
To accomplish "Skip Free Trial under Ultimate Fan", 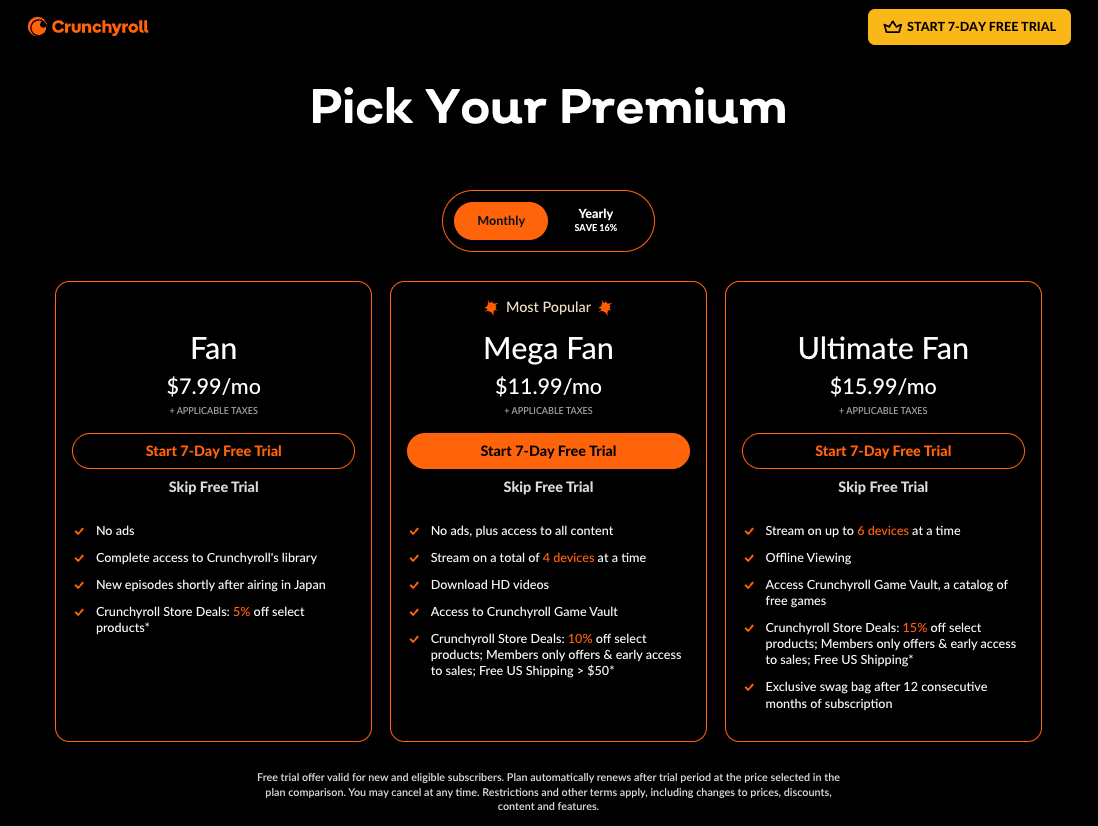I will point(883,487).
